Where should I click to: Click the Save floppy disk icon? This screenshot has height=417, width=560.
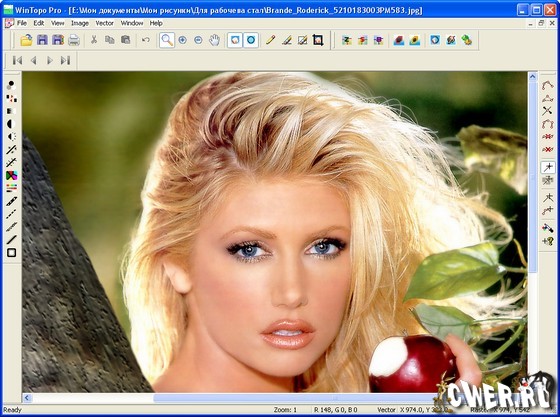[42, 40]
